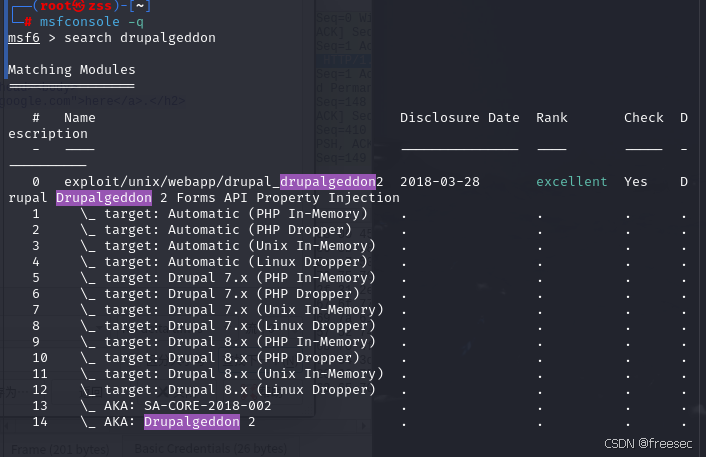
Task: Click 'Forms API Property Injection' description text
Action: (288, 198)
